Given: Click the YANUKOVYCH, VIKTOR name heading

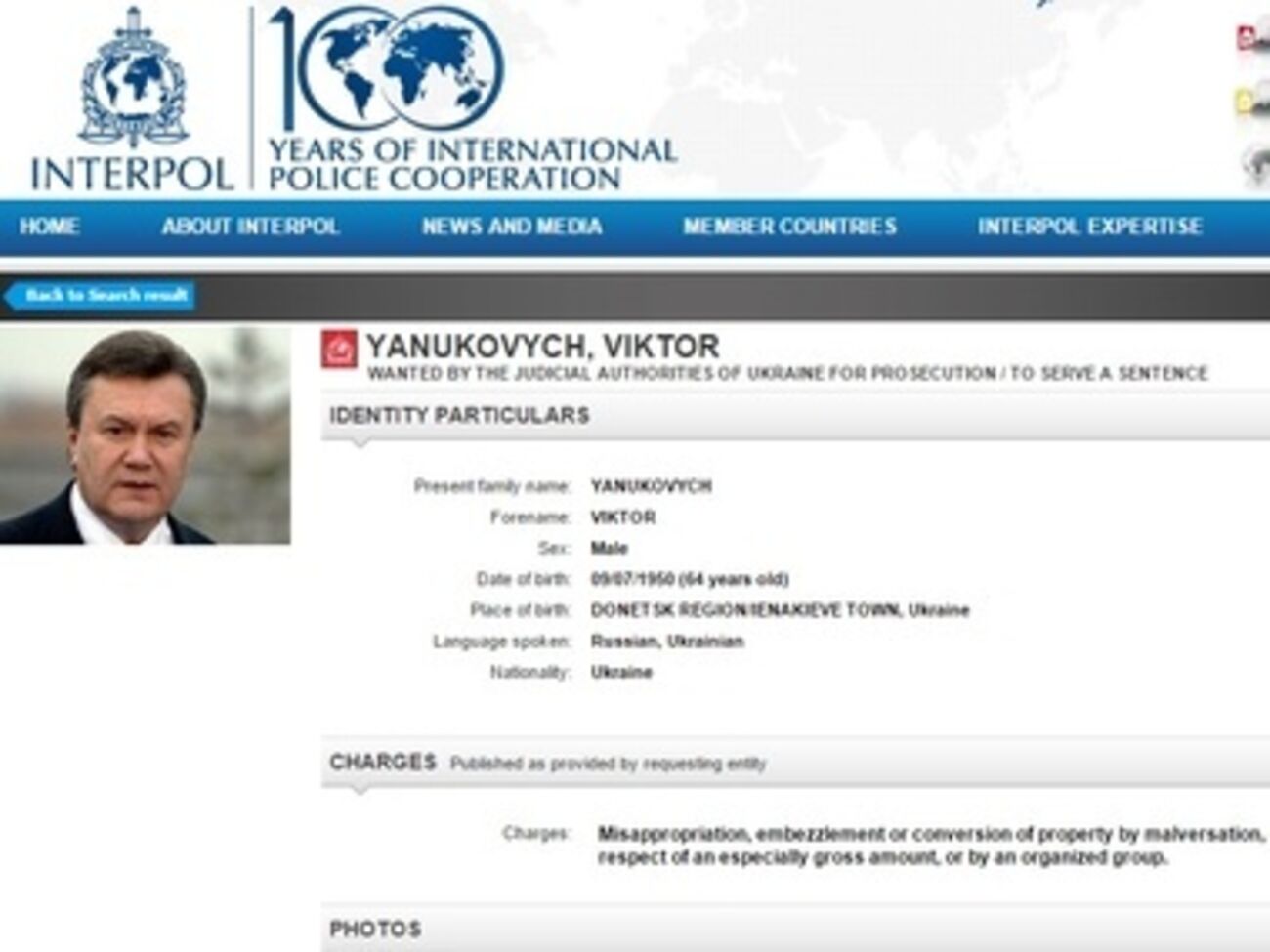Looking at the screenshot, I should coord(542,347).
